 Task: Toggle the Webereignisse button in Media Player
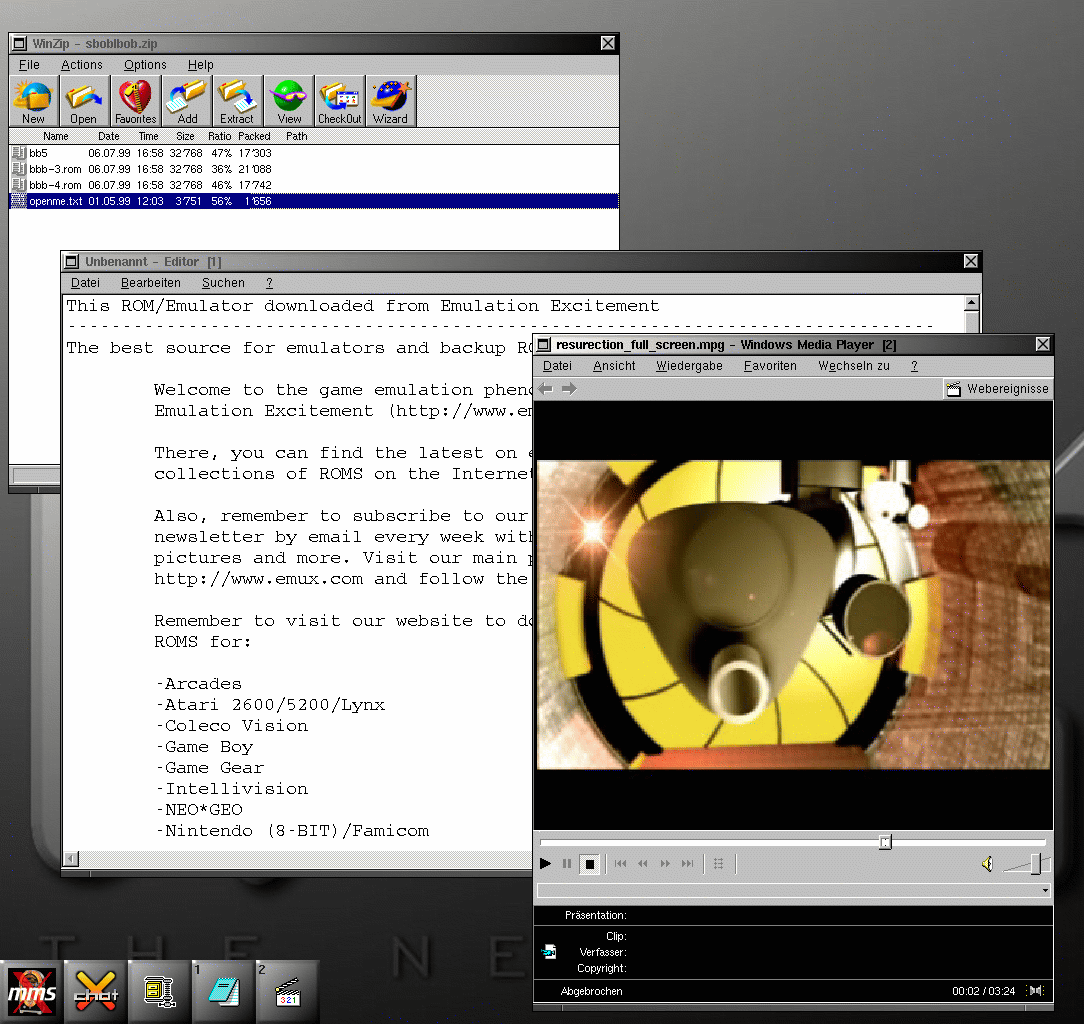point(998,389)
